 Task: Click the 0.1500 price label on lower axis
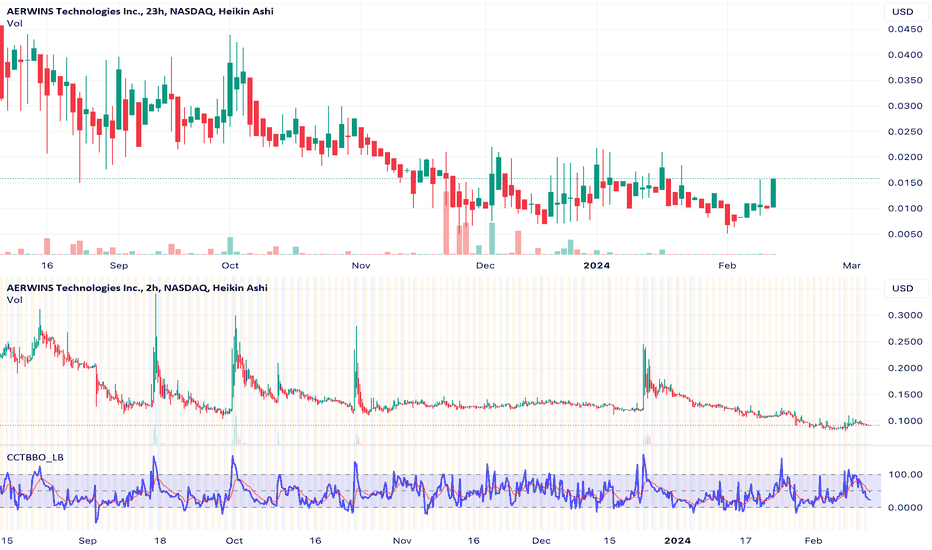click(x=905, y=394)
